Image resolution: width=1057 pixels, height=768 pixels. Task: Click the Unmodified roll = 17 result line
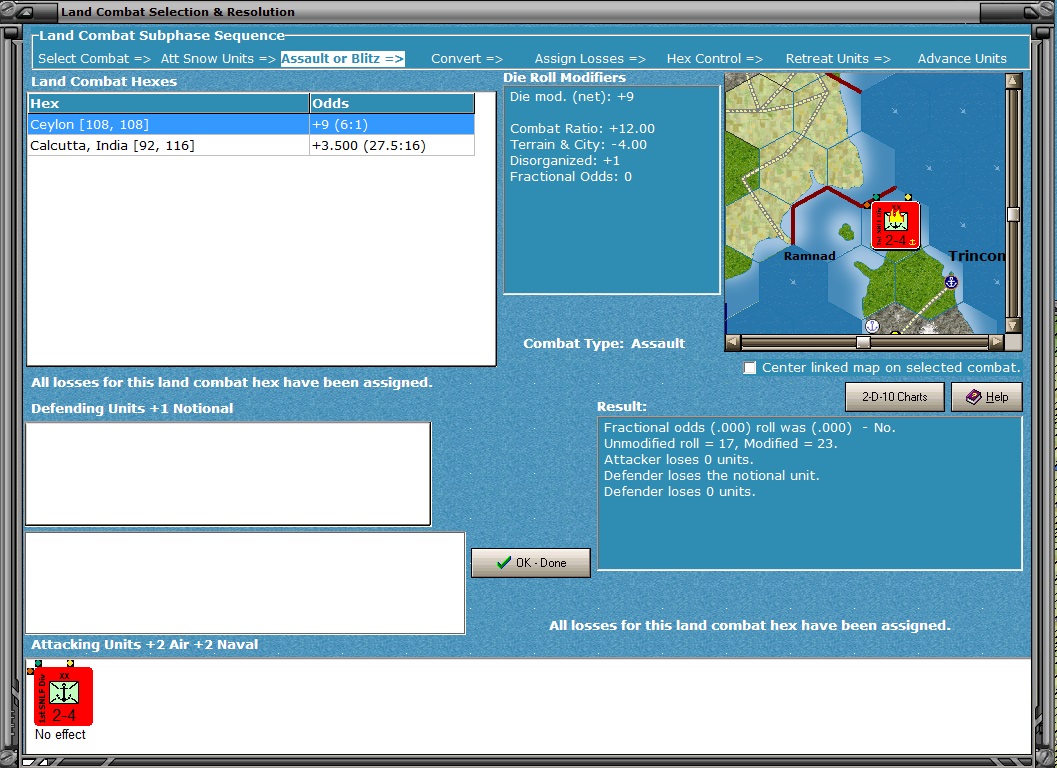(x=721, y=444)
